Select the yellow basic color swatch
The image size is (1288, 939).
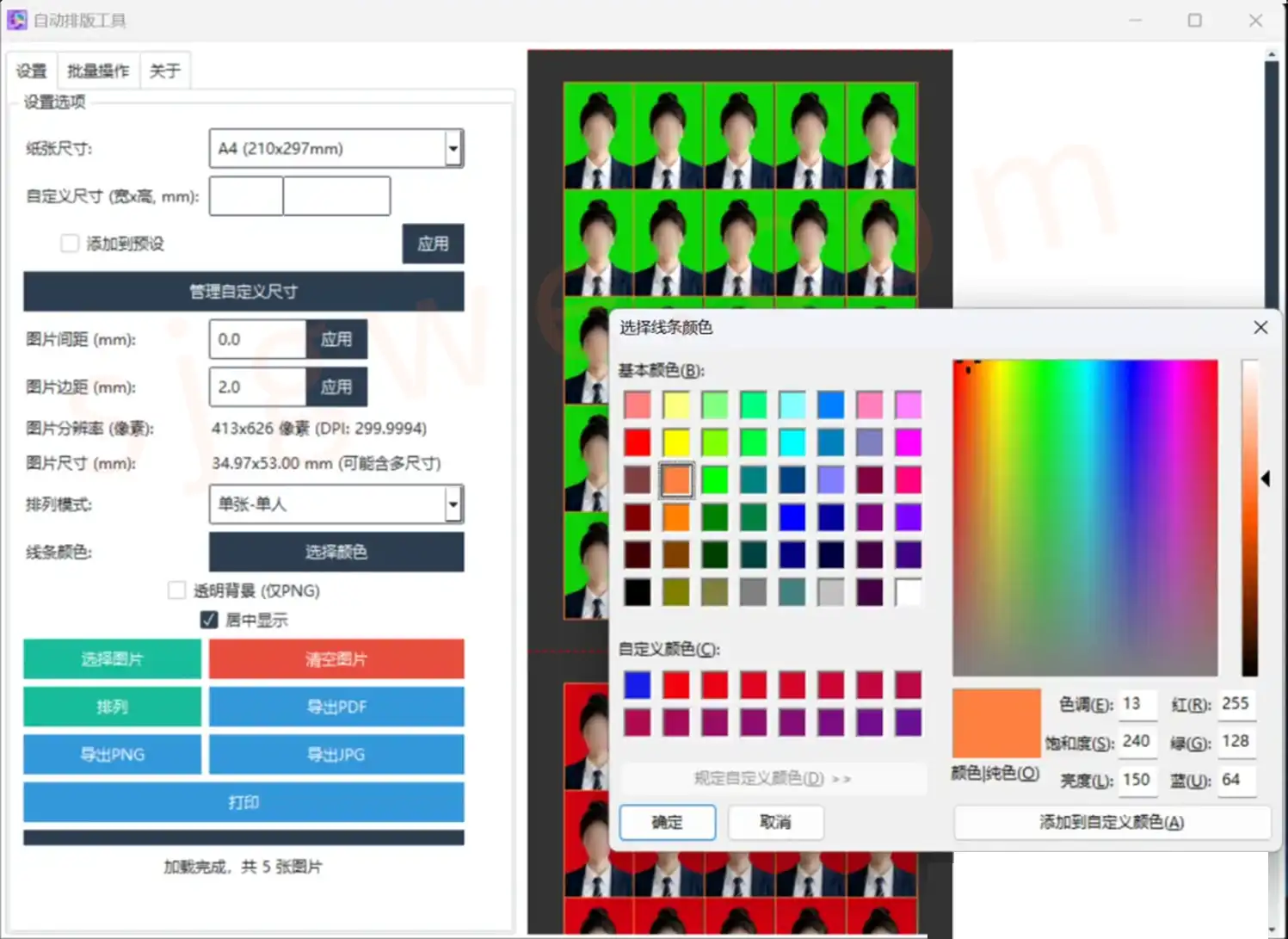click(676, 442)
